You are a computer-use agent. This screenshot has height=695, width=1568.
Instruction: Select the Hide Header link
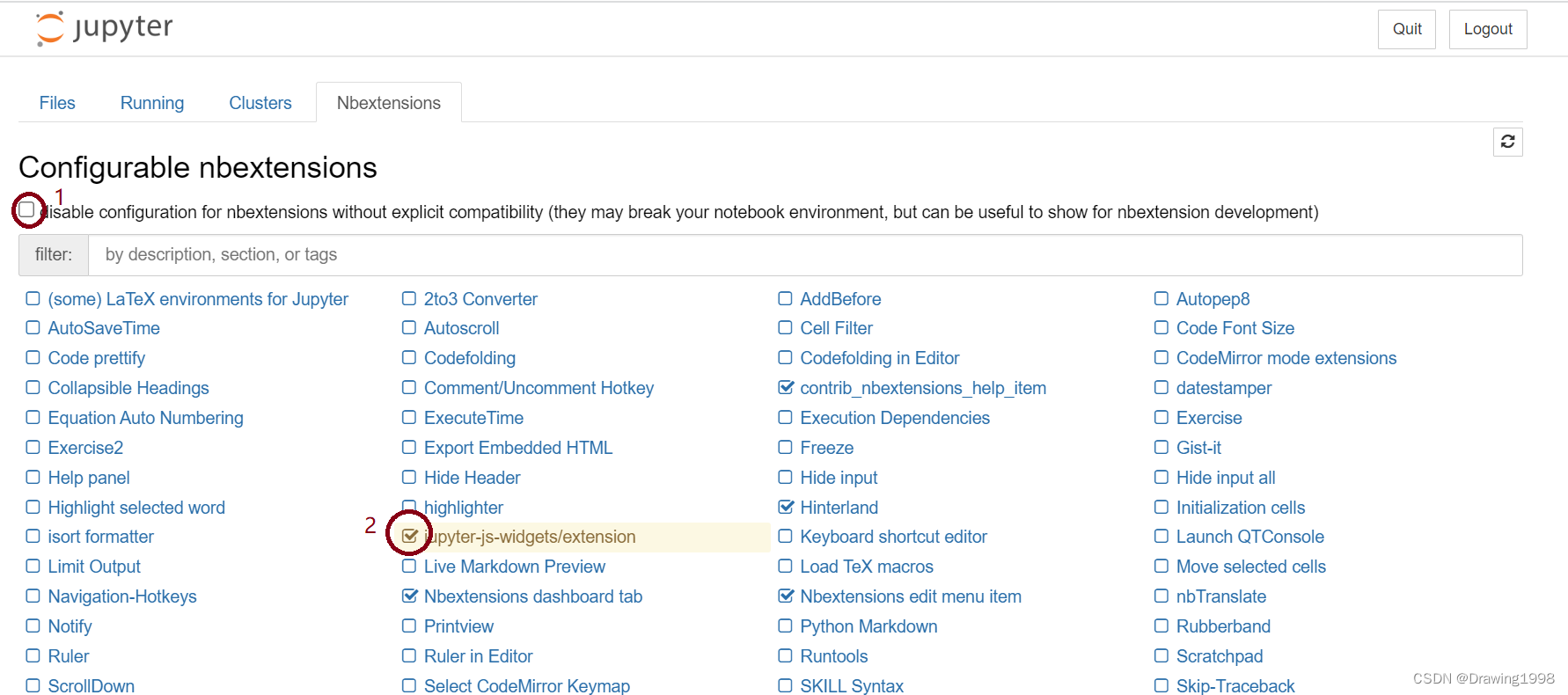coord(473,478)
